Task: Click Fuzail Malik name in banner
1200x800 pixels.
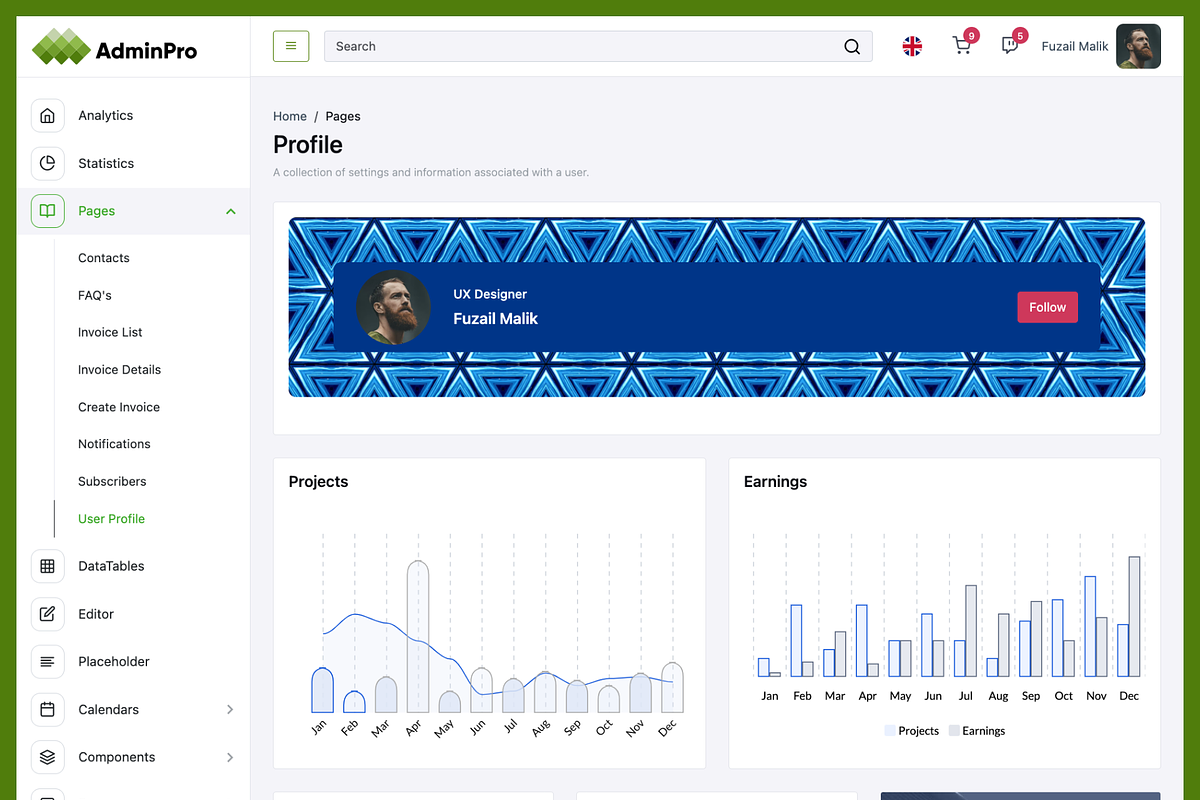Action: click(495, 319)
